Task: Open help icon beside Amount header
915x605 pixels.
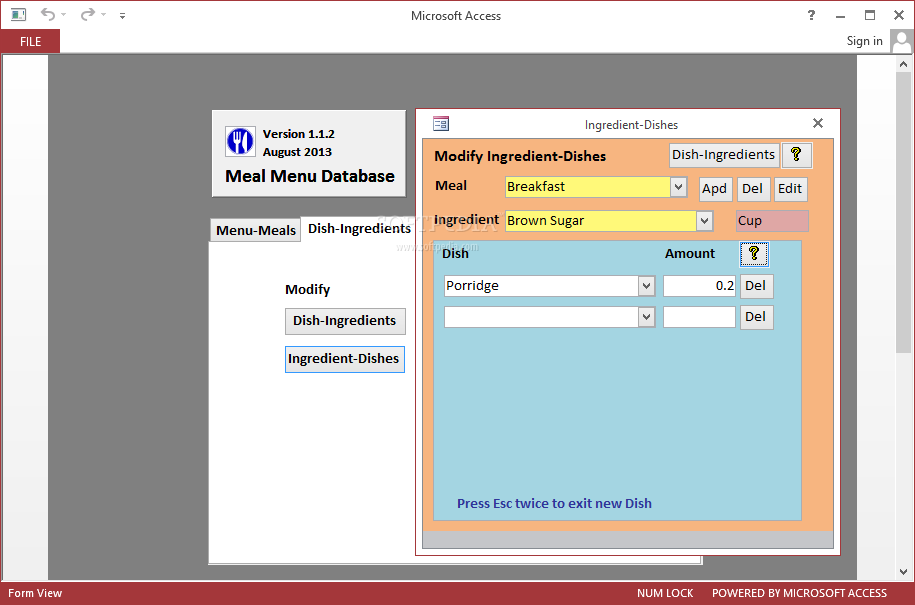Action: pyautogui.click(x=754, y=254)
